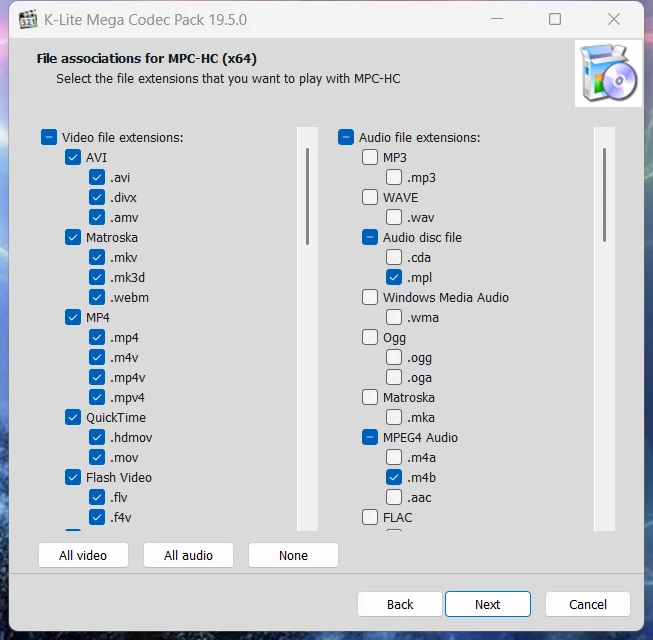This screenshot has width=653, height=640.
Task: Toggle the Video file extensions group checkbox
Action: (x=49, y=137)
